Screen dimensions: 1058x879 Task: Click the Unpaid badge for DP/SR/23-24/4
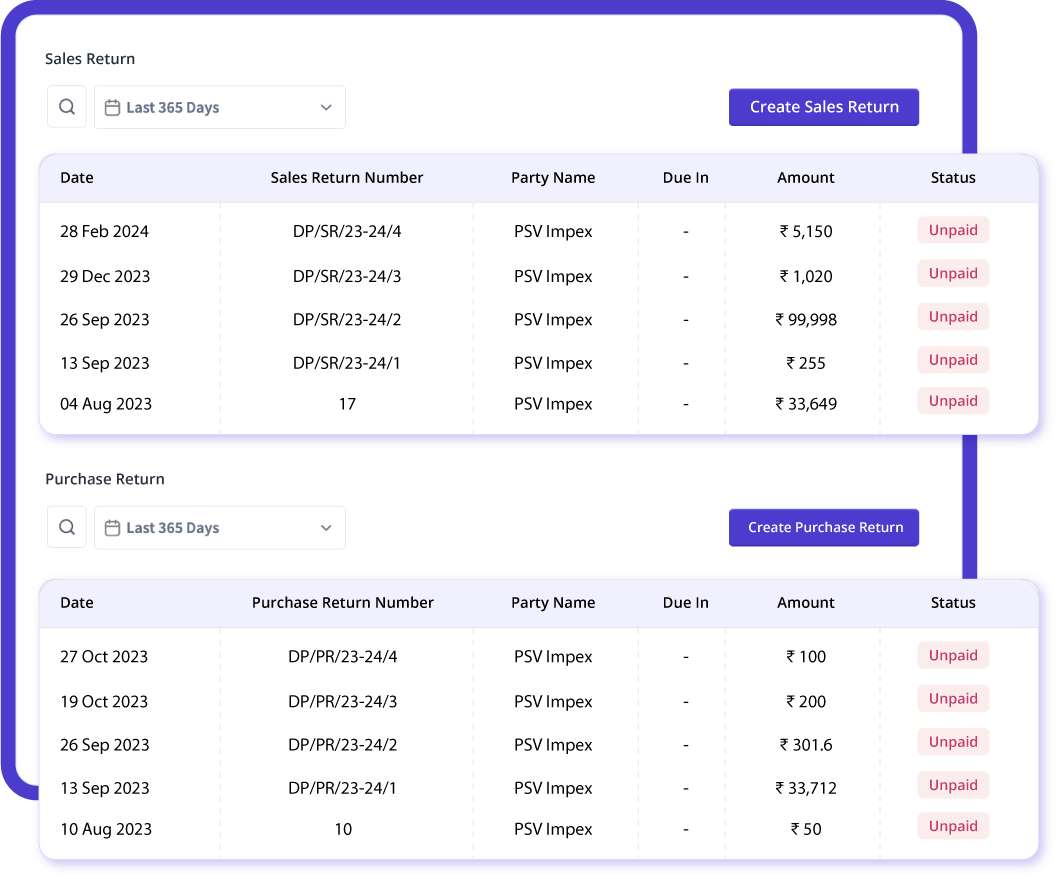pos(952,230)
